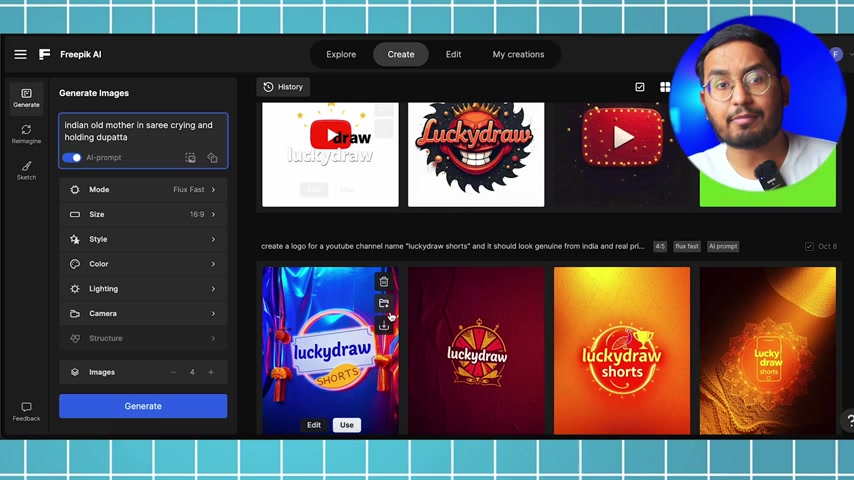Expand the Structure options chevron
Image resolution: width=854 pixels, height=480 pixels.
[x=214, y=338]
